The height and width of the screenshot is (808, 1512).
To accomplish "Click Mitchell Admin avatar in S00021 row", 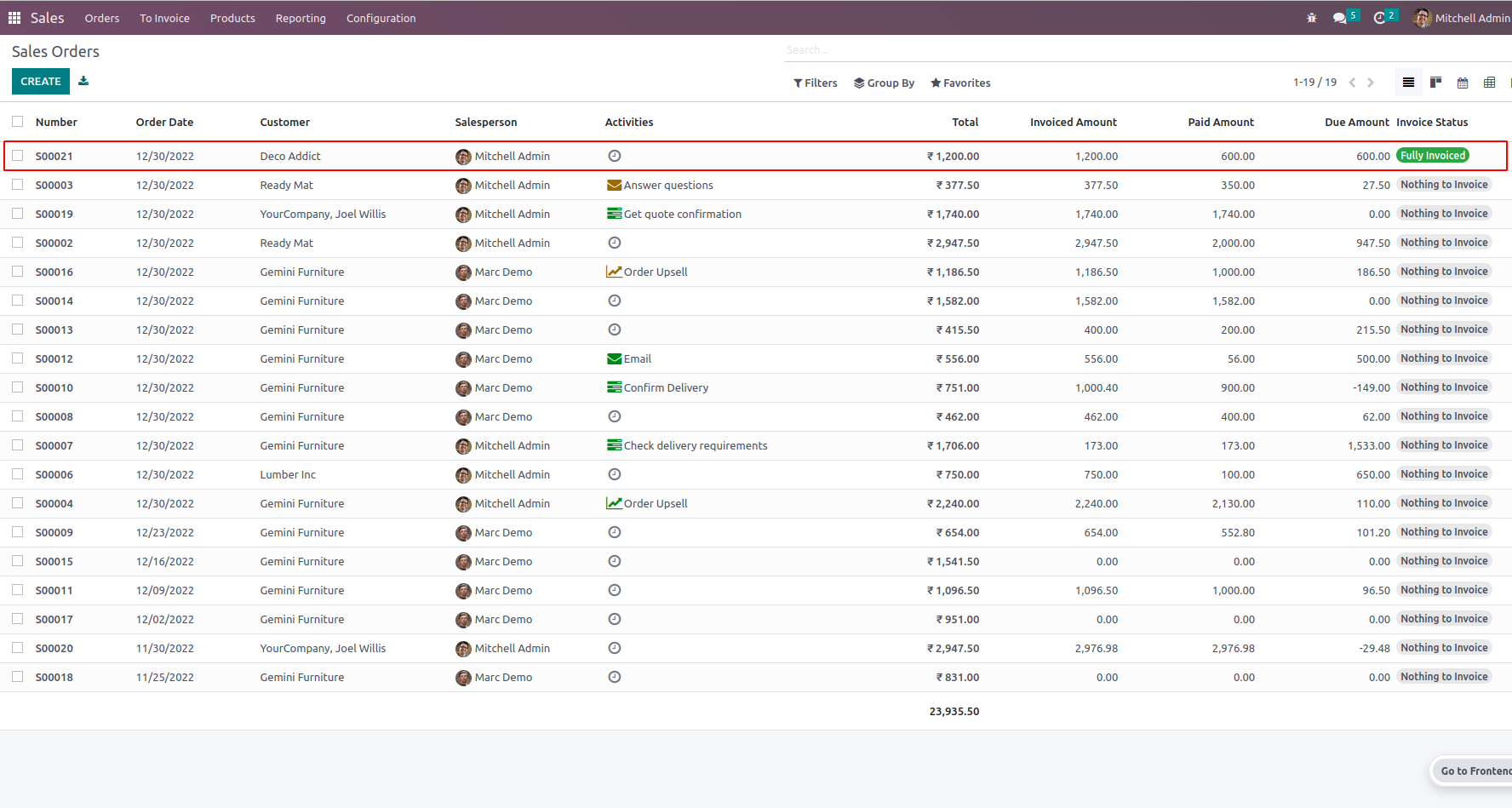I will [463, 157].
